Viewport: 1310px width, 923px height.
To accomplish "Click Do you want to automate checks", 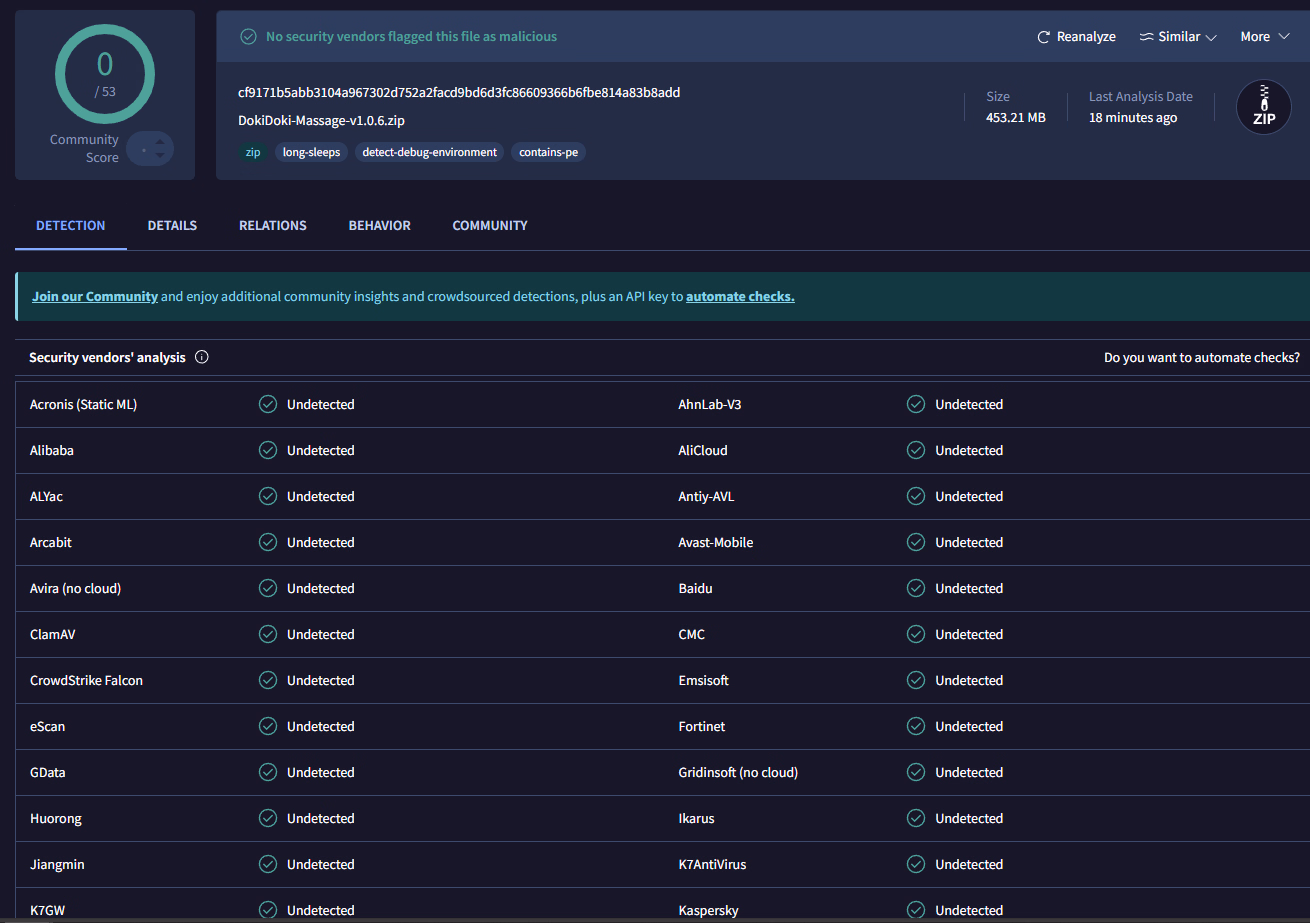I will [x=1202, y=358].
